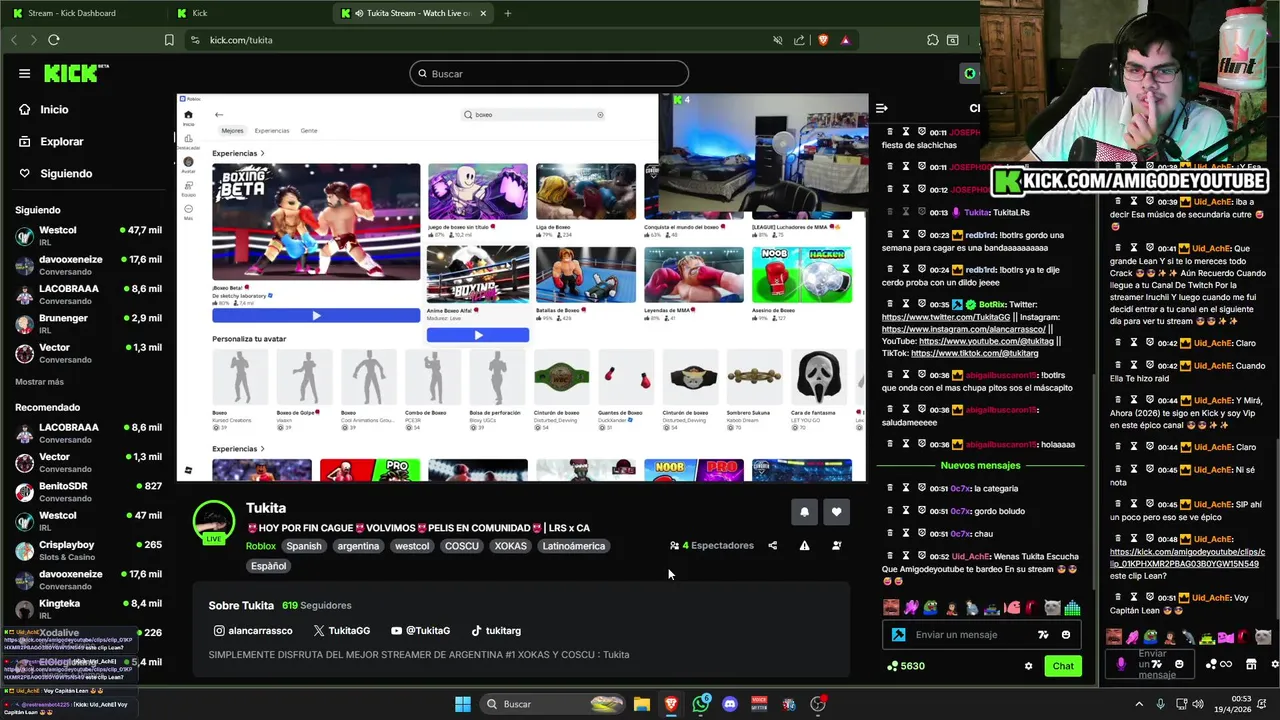
Task: Click the Mostrar más link in sidebar
Action: coord(39,382)
